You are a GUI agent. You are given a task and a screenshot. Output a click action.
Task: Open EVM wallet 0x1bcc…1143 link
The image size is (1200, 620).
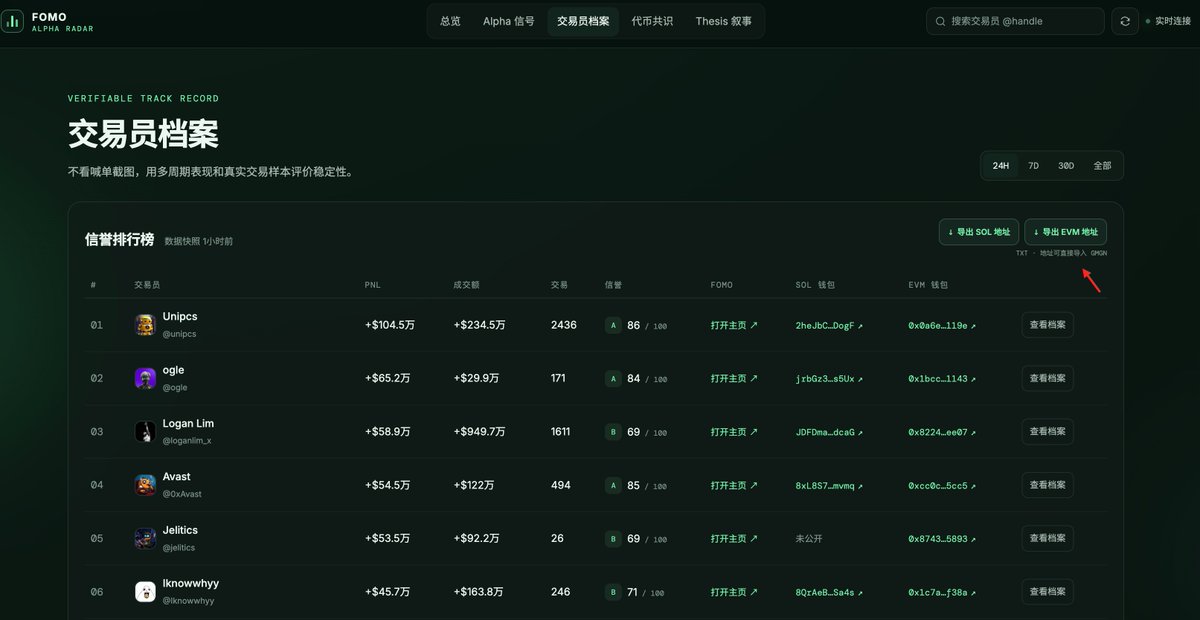coord(942,378)
